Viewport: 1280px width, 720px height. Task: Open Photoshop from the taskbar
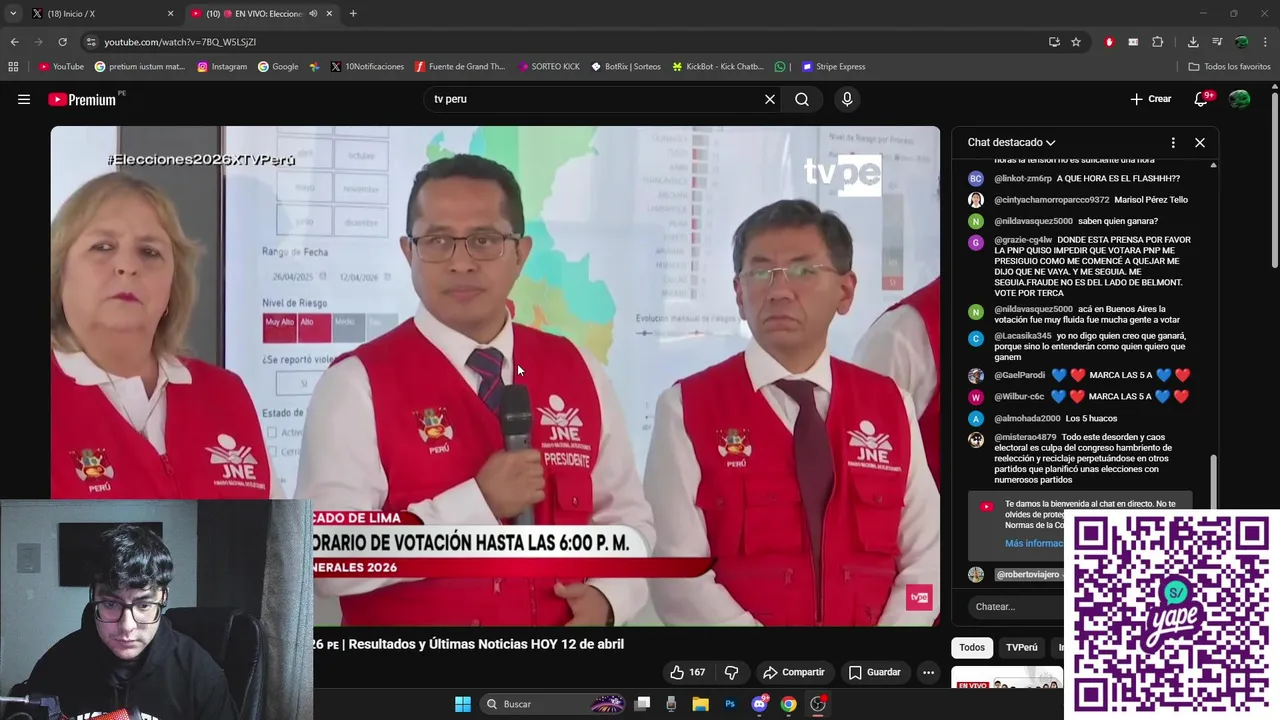coord(730,704)
